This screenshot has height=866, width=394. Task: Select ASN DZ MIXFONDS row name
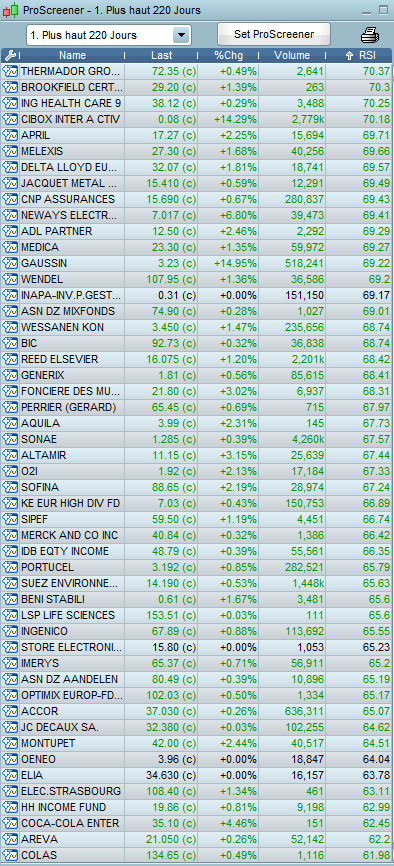(x=68, y=311)
